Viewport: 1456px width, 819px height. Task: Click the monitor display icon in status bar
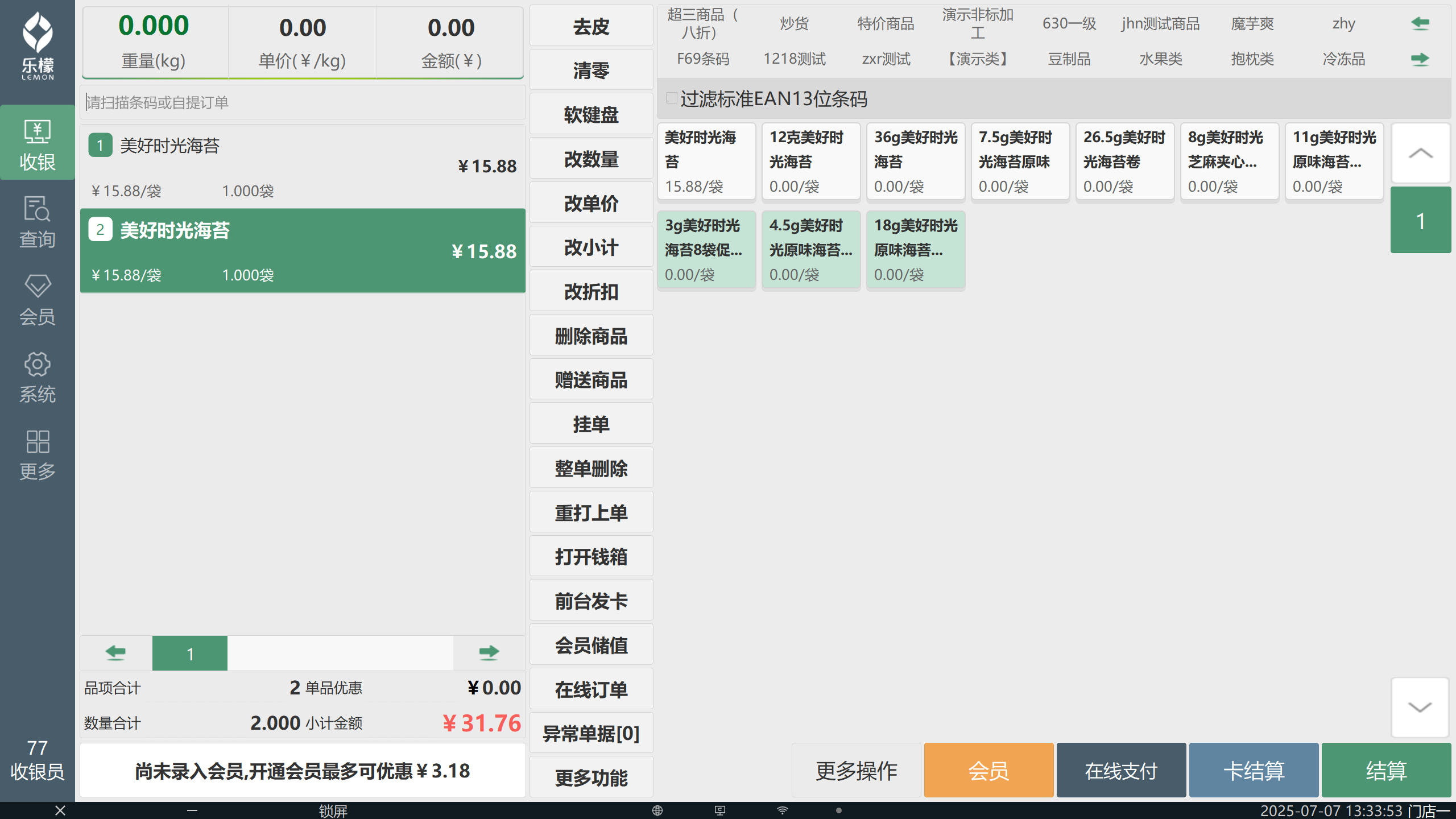click(x=720, y=810)
